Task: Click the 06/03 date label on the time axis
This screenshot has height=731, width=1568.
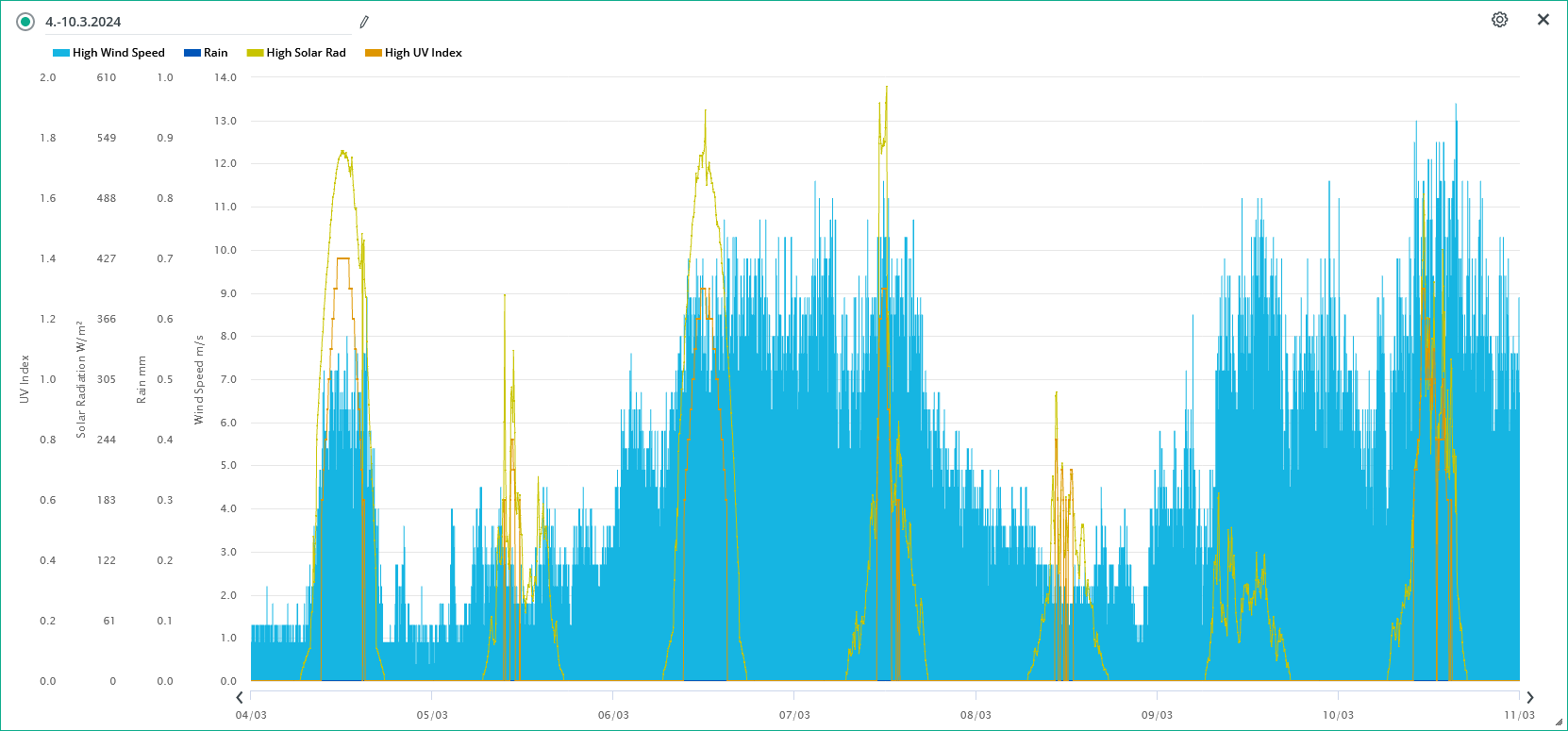Action: pyautogui.click(x=613, y=715)
